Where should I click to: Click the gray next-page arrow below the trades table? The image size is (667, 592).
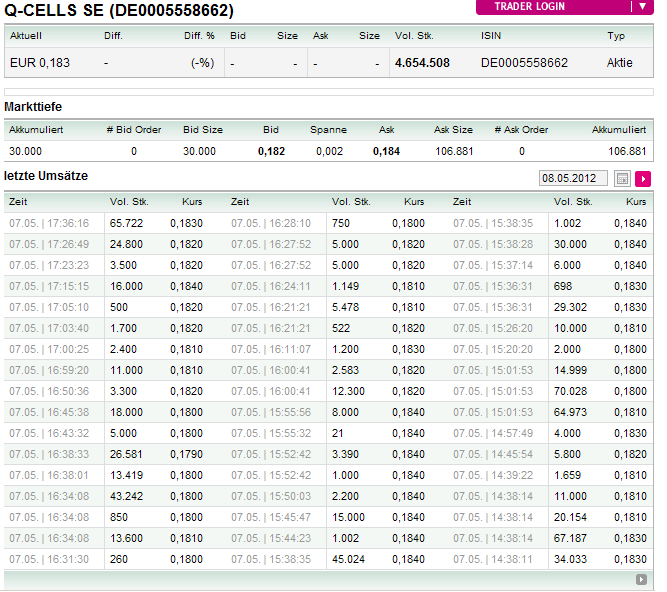pos(641,579)
